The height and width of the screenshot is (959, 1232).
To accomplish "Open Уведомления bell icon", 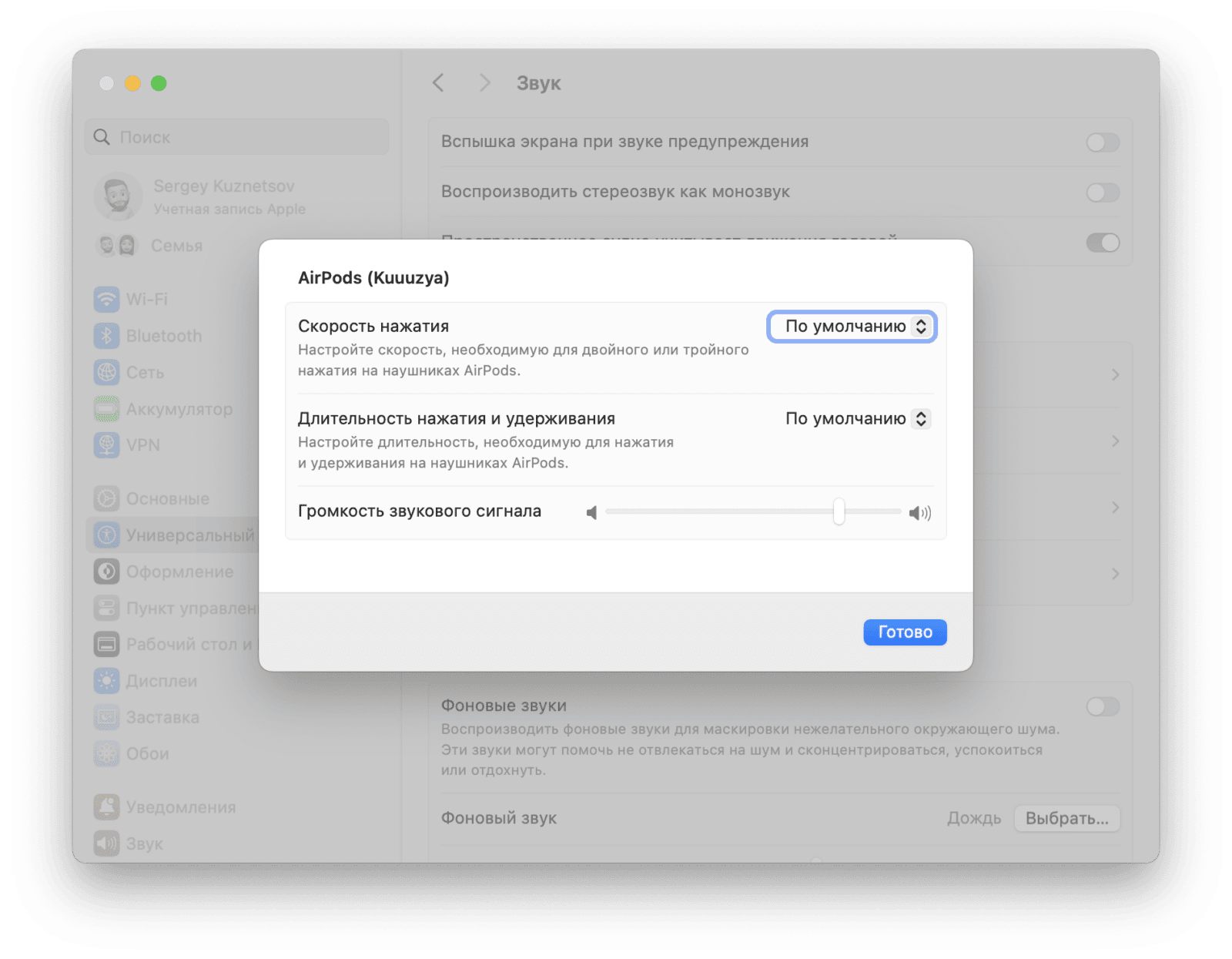I will 106,807.
